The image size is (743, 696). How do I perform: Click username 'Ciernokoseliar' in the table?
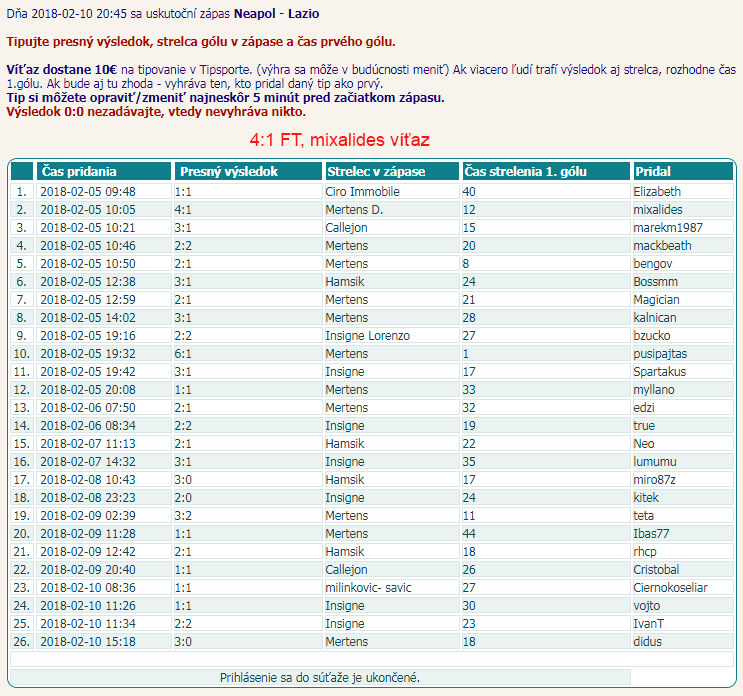pyautogui.click(x=670, y=587)
